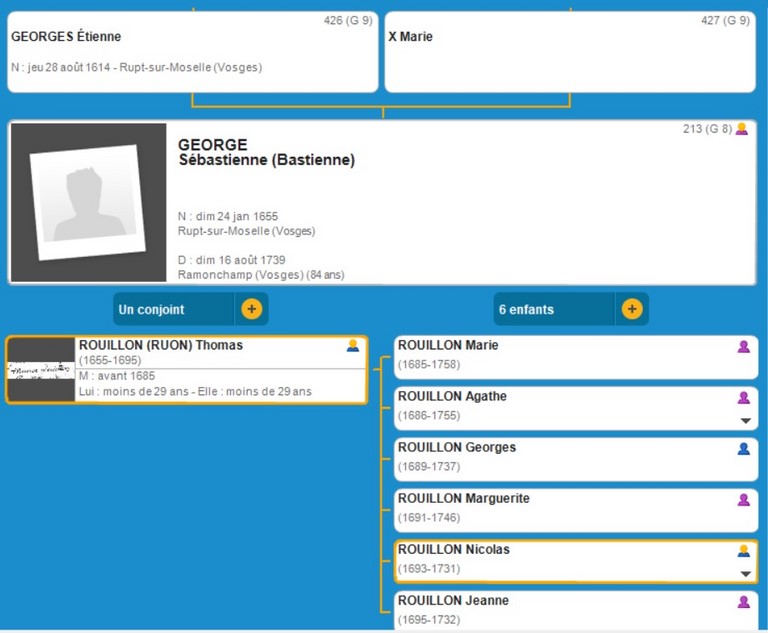Click the orange person icon on Rouillon Nicolas
The image size is (768, 633).
(x=743, y=551)
